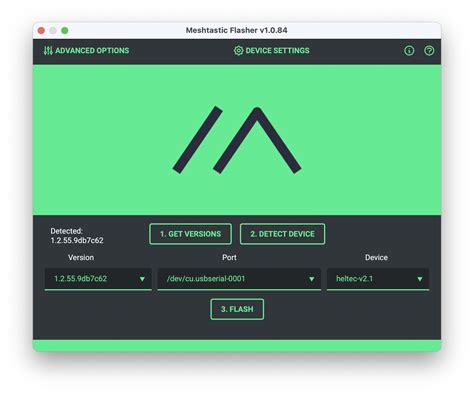Open the Version dropdown showing 1.2.55.9db7c62
The image size is (474, 395).
coord(98,279)
